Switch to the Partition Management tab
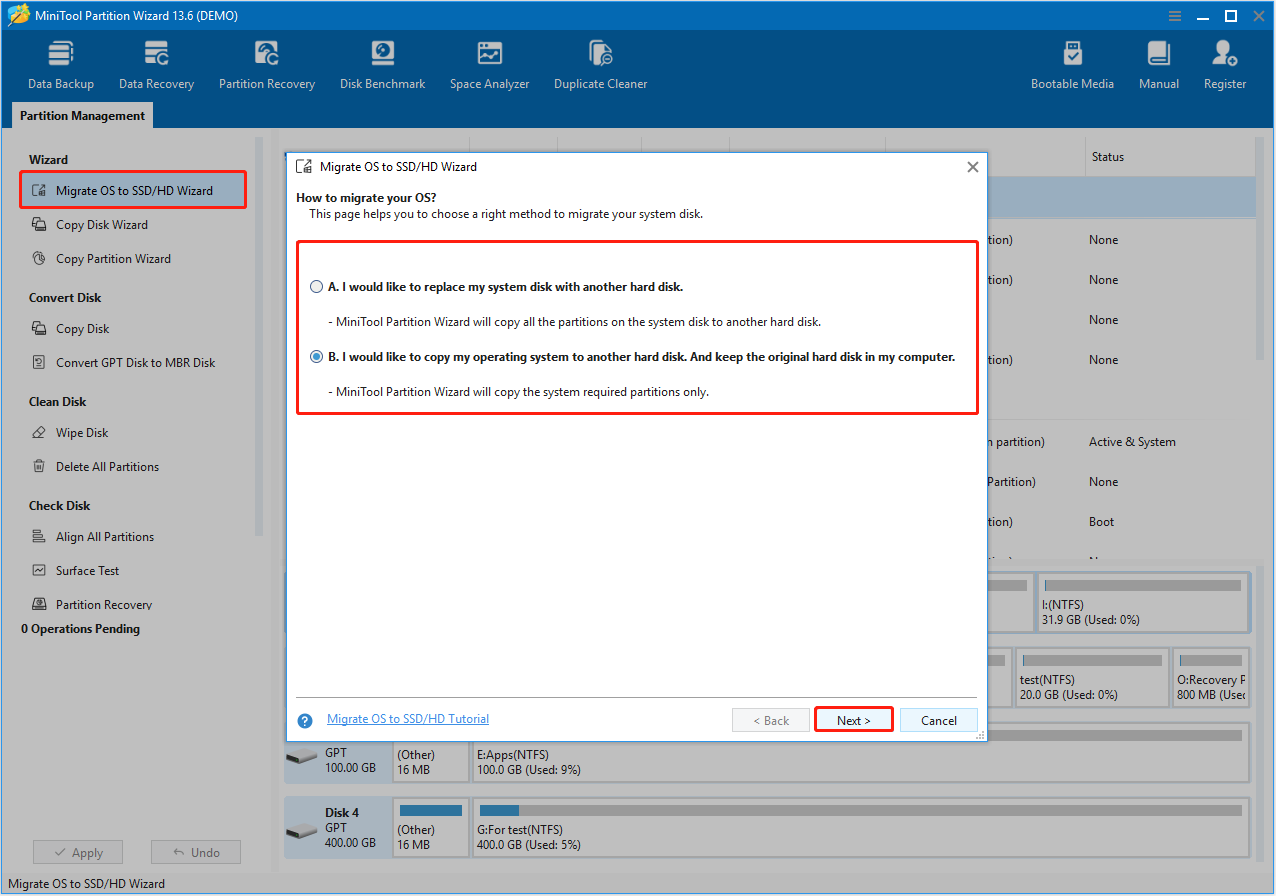 click(83, 116)
